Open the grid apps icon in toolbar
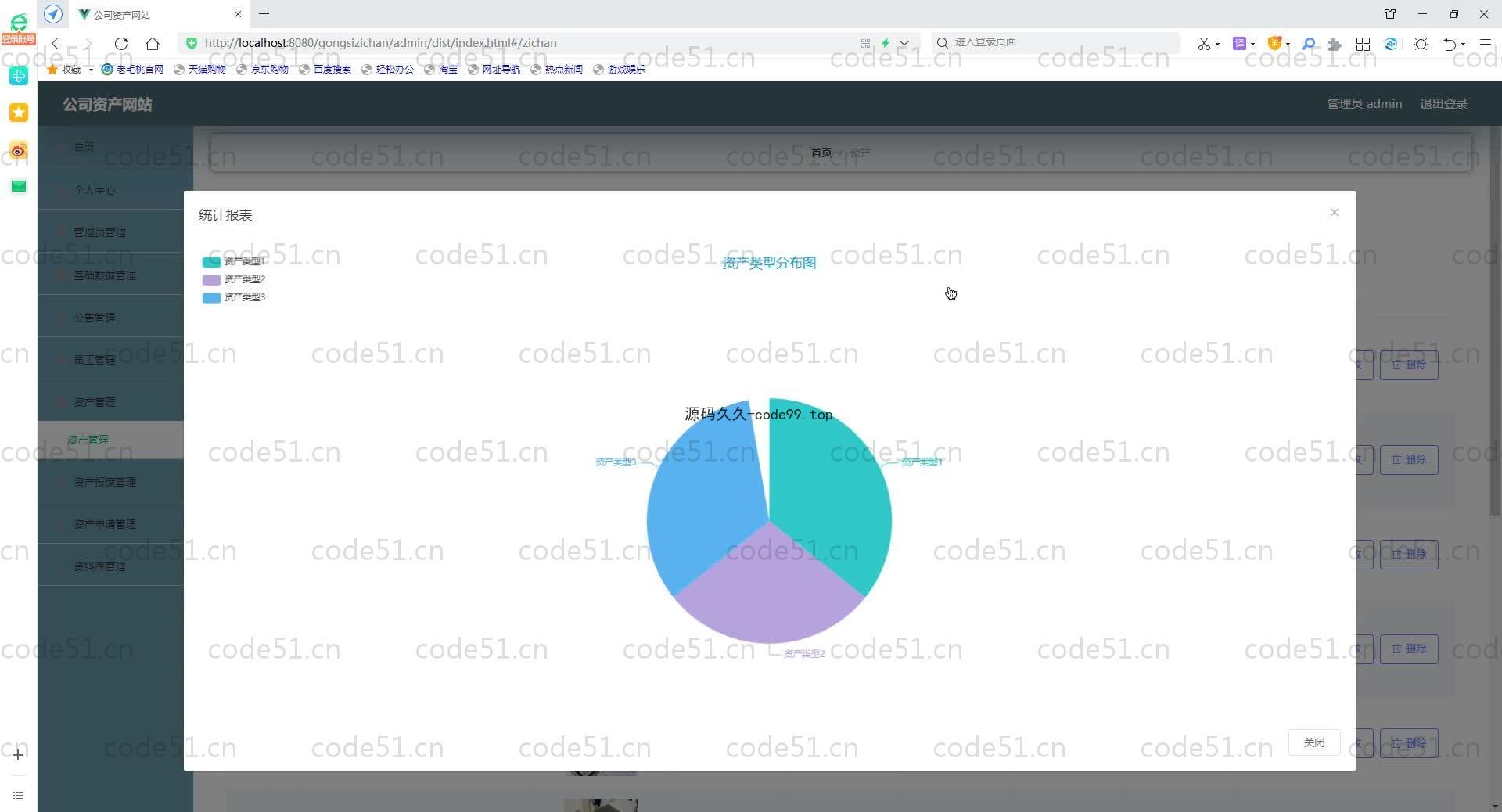The width and height of the screenshot is (1502, 812). coord(1363,44)
